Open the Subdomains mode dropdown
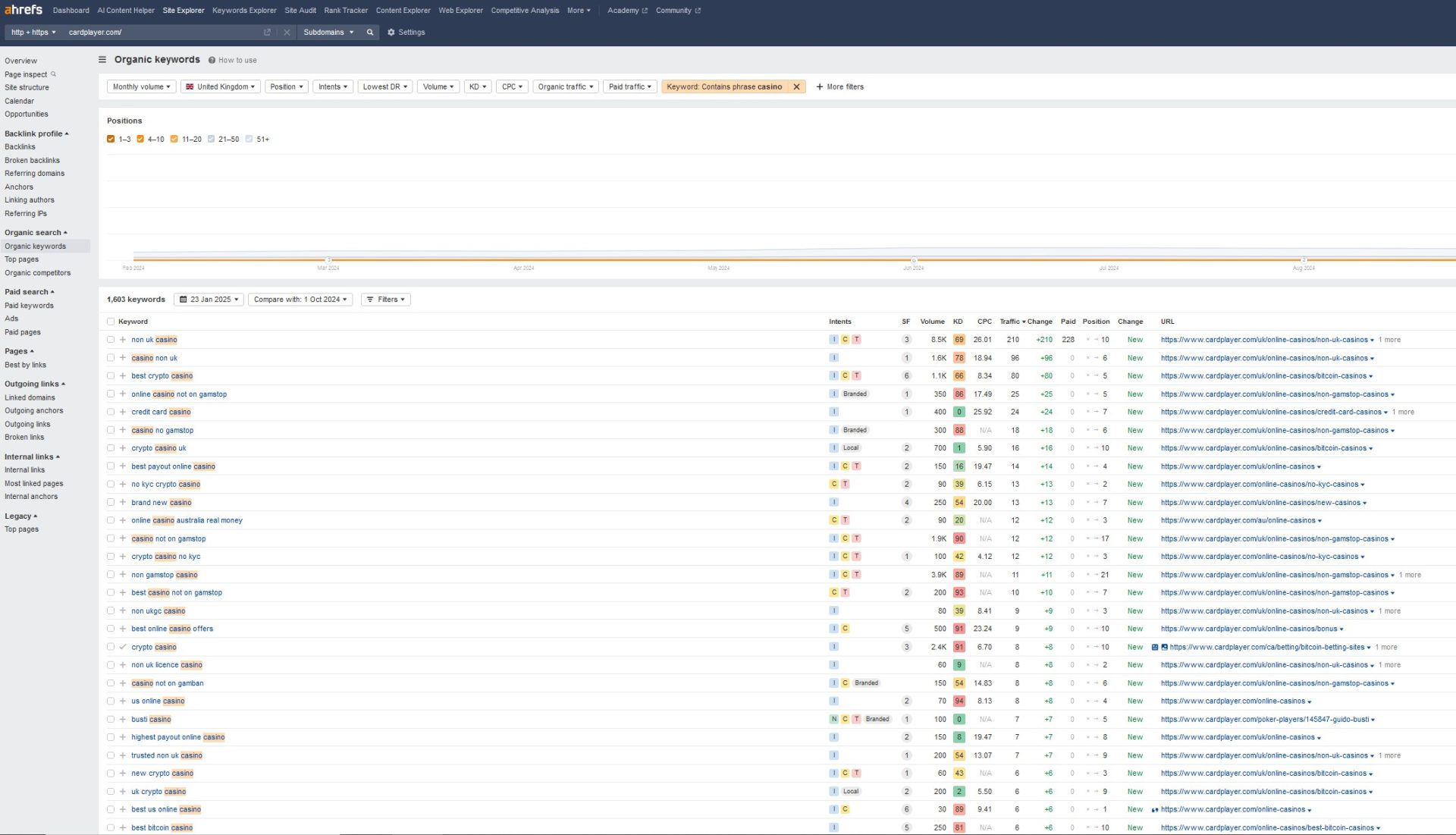1456x835 pixels. (328, 32)
